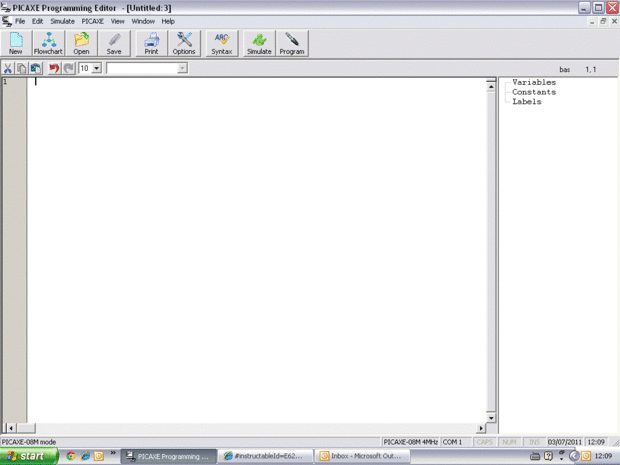
Task: Create a new file with New icon
Action: tap(16, 43)
